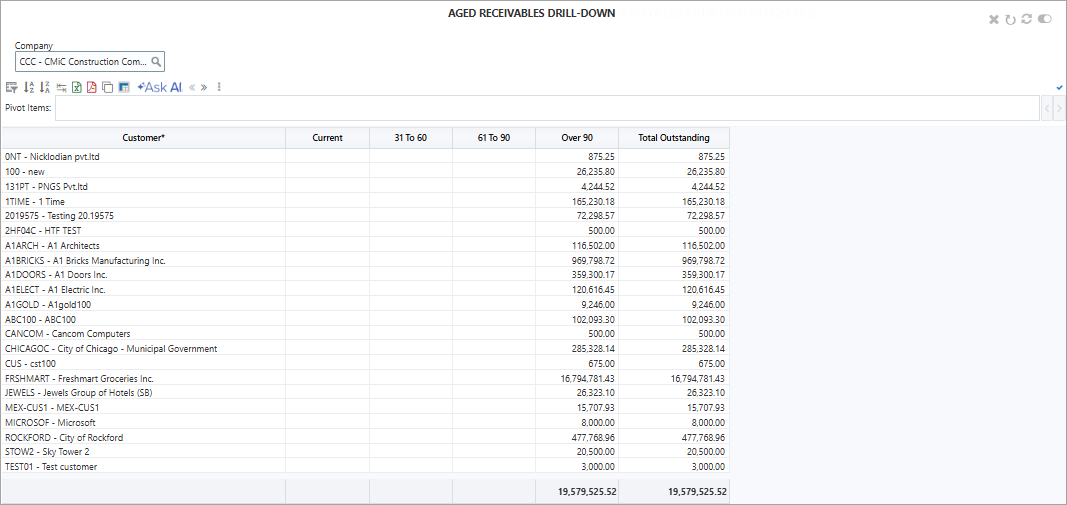
Task: Click Total Outstanding value 285,328.14
Action: click(706, 349)
